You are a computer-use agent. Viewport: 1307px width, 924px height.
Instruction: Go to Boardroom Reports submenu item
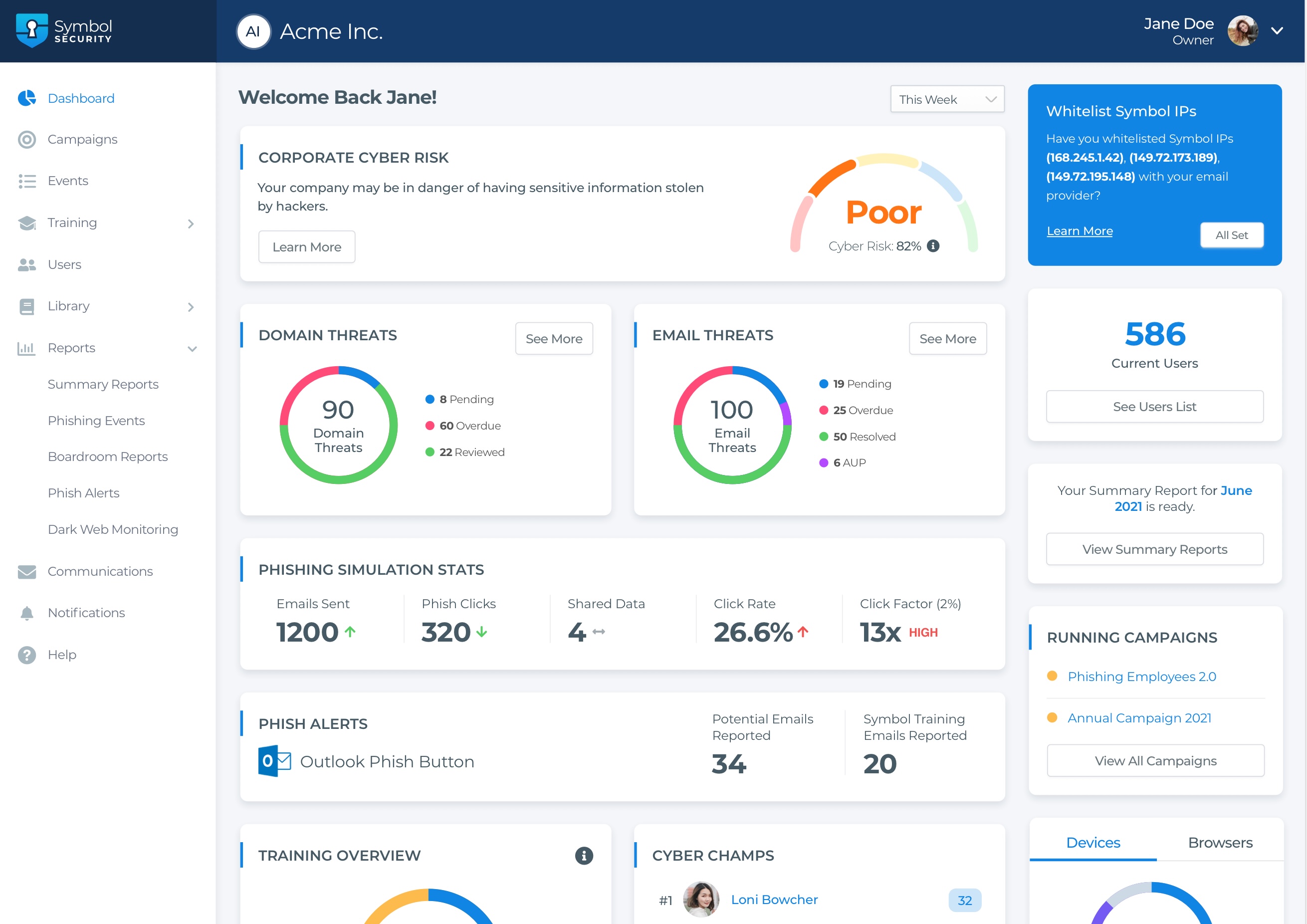click(x=108, y=457)
